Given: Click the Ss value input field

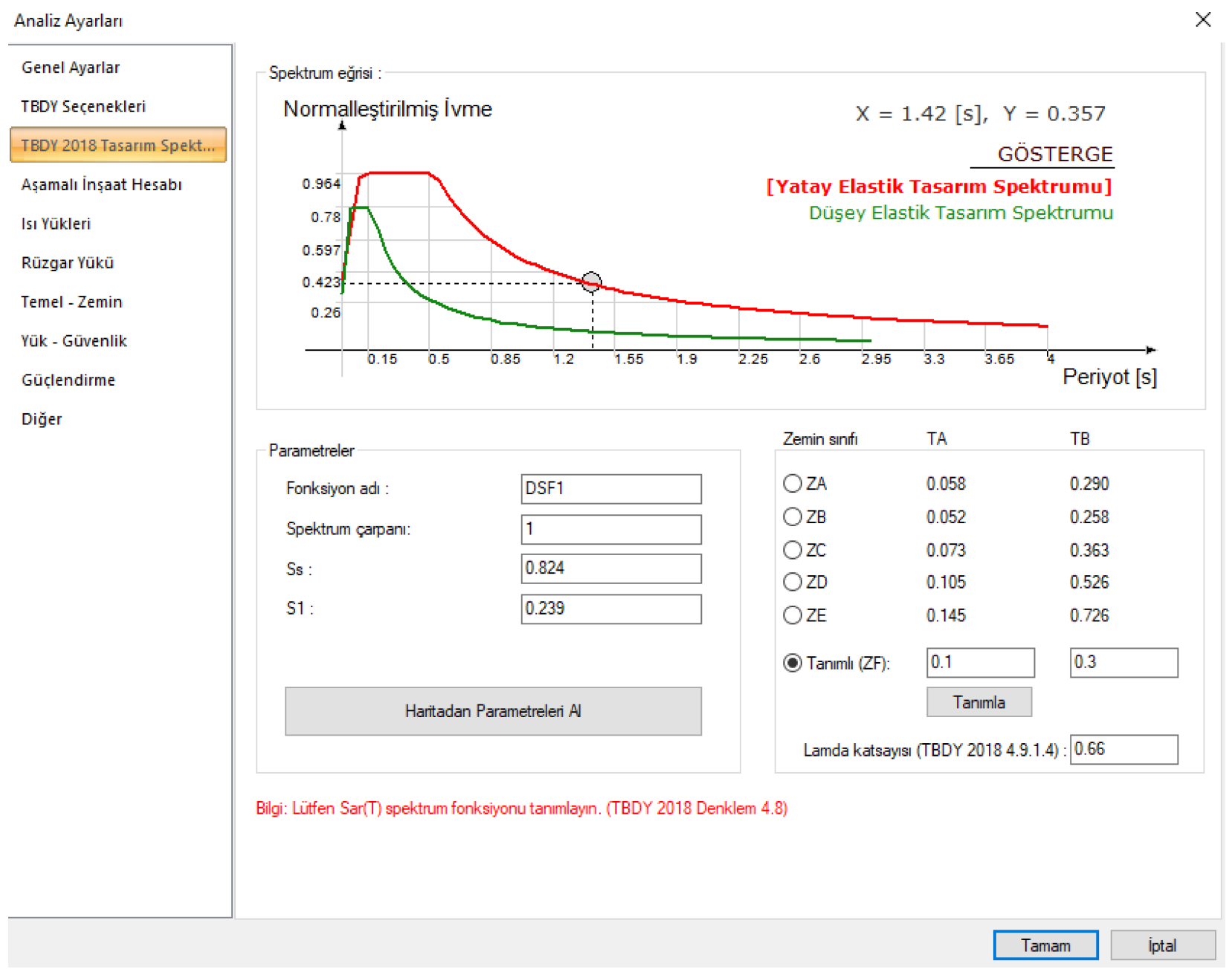Looking at the screenshot, I should point(611,569).
